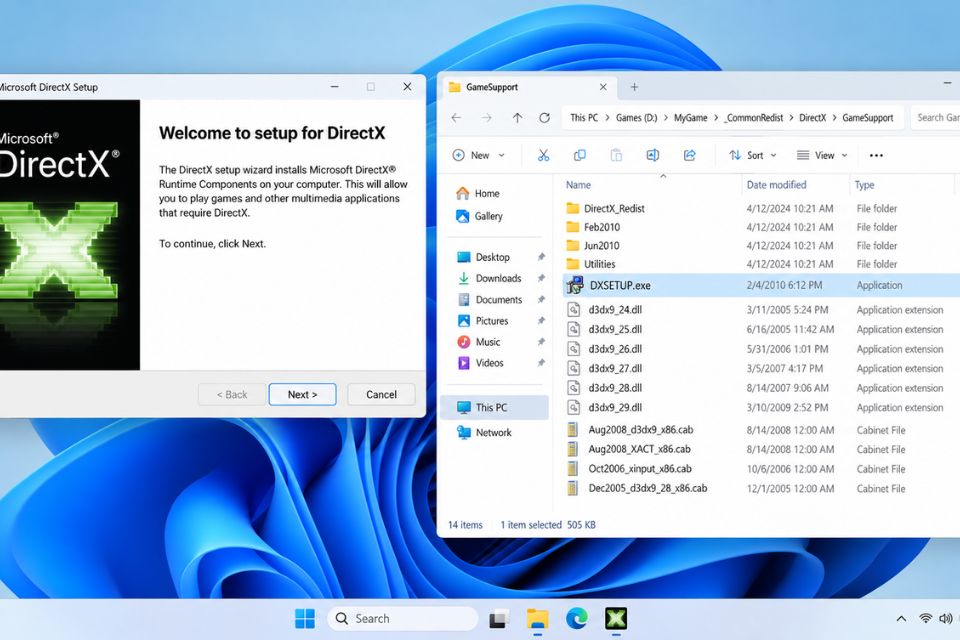Select Aug2008_XACT_x86.cab file

tap(639, 450)
